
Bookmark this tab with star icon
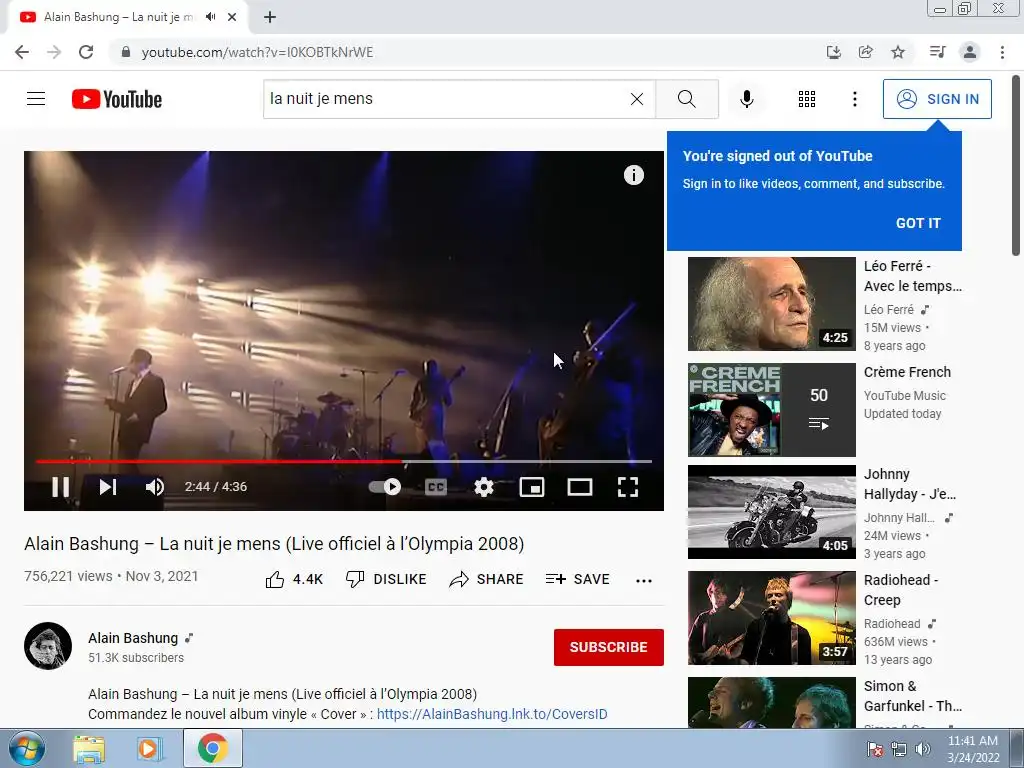click(898, 52)
